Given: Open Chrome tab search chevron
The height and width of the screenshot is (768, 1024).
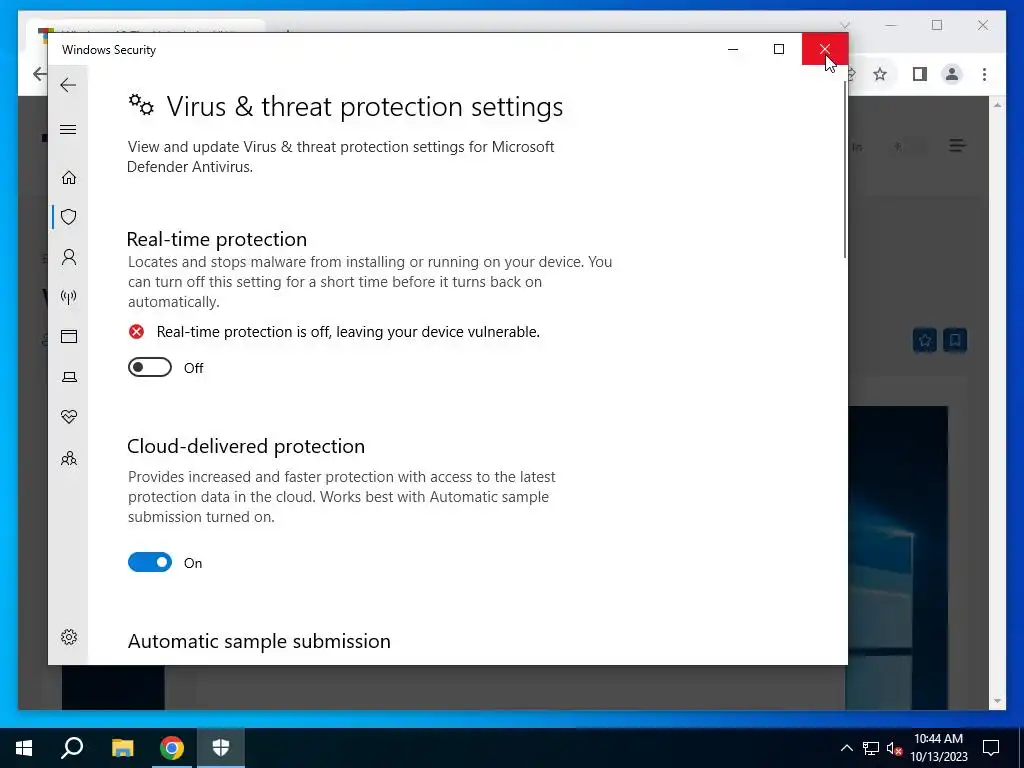Looking at the screenshot, I should 844,25.
